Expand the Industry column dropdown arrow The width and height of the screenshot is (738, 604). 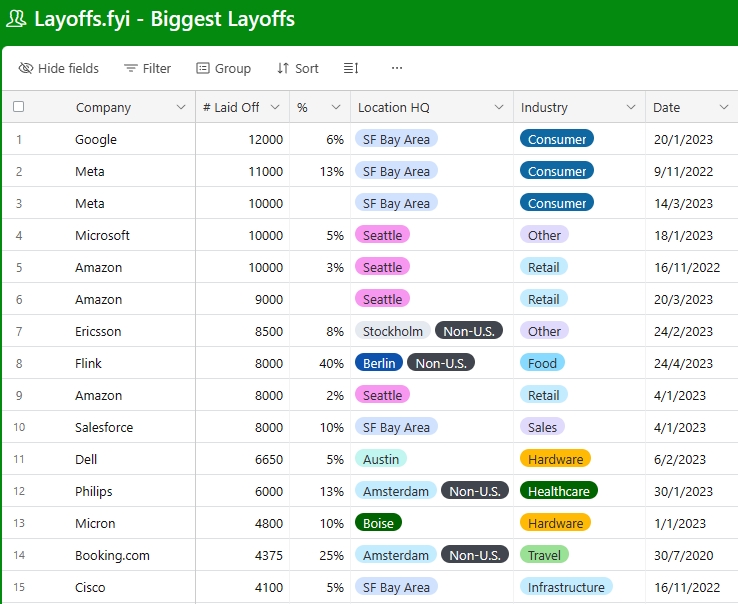click(631, 107)
